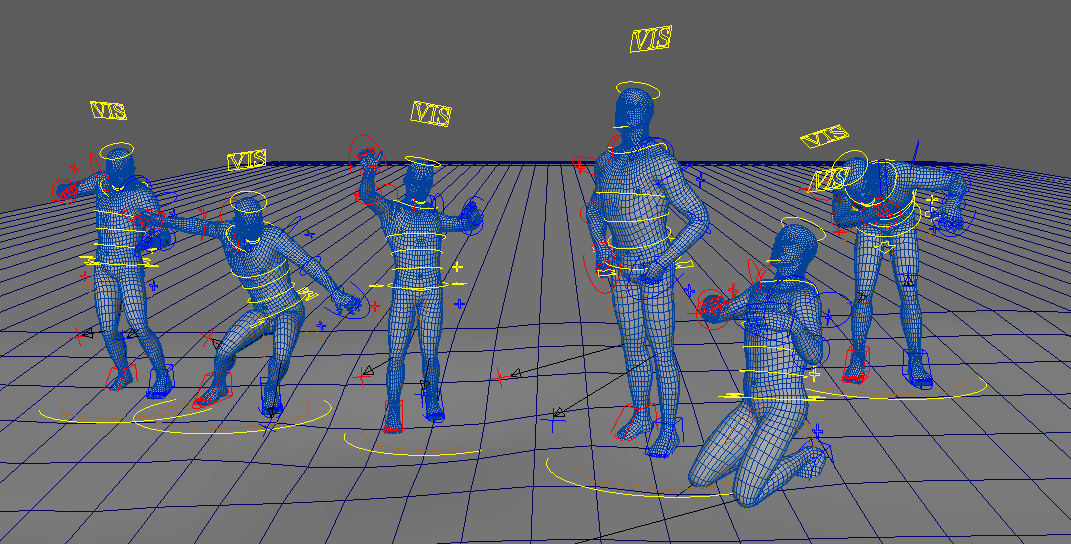Select blue foot control of far-left figure

point(160,381)
